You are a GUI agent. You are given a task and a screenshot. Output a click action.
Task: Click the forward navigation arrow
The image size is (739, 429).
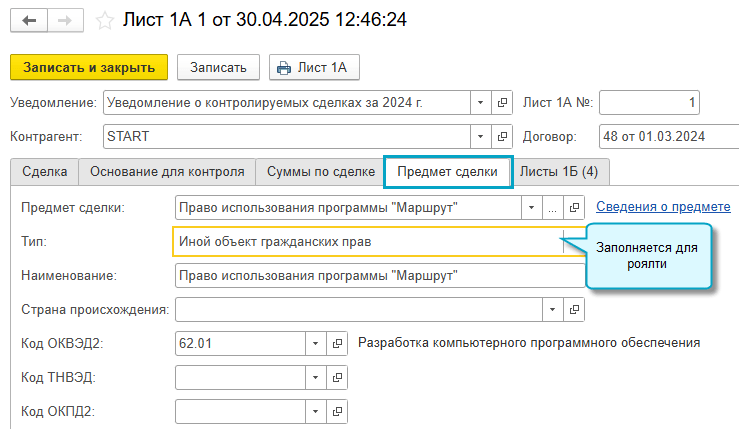[x=64, y=20]
